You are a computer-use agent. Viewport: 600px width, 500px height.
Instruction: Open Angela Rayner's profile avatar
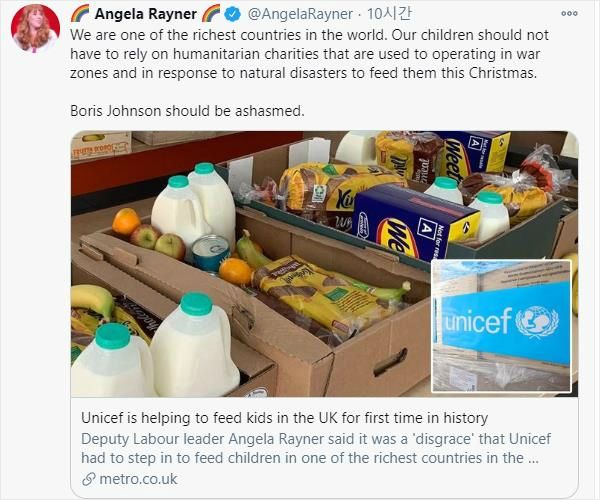point(35,29)
